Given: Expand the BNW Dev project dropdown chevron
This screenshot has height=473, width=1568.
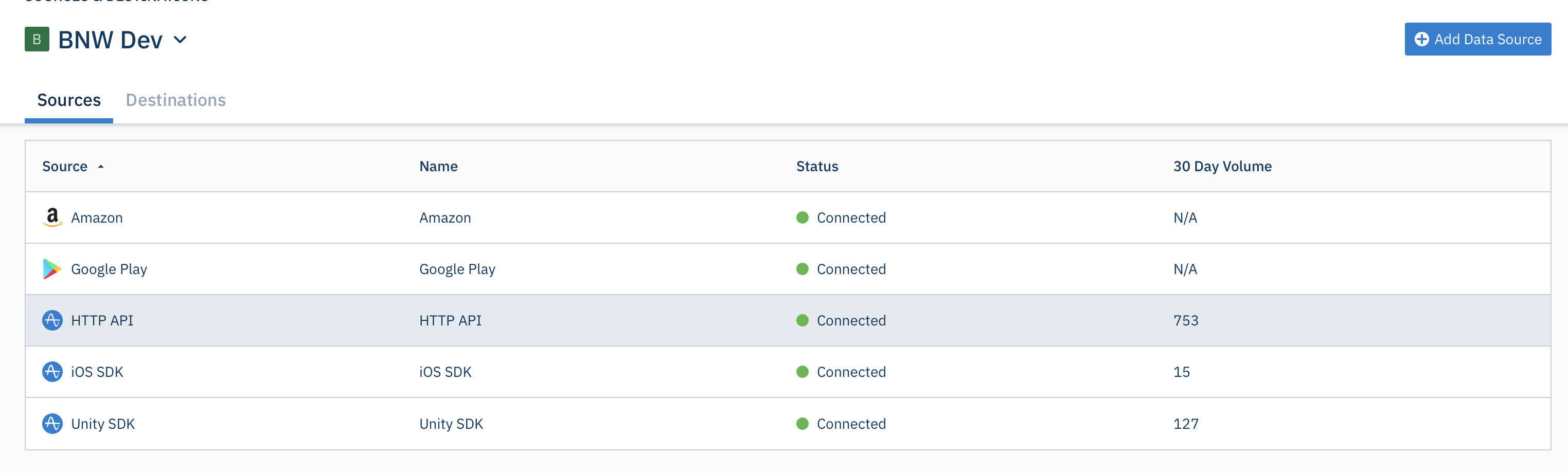Looking at the screenshot, I should [180, 40].
